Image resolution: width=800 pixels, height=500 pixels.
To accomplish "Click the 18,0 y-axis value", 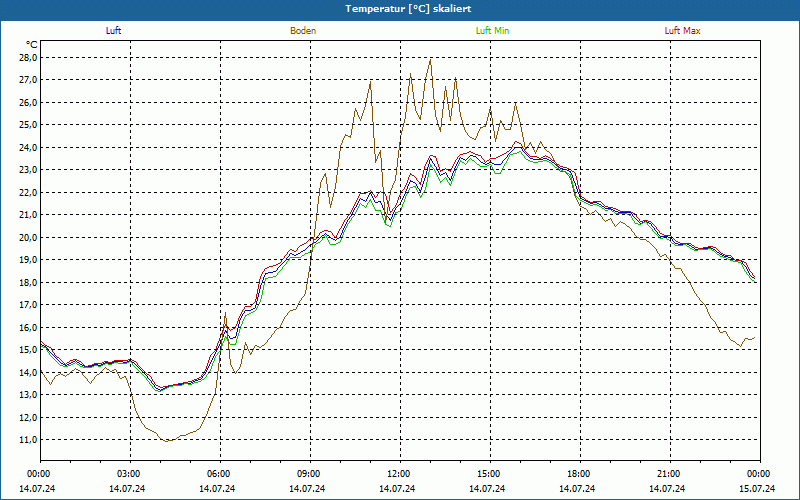I will [x=29, y=282].
